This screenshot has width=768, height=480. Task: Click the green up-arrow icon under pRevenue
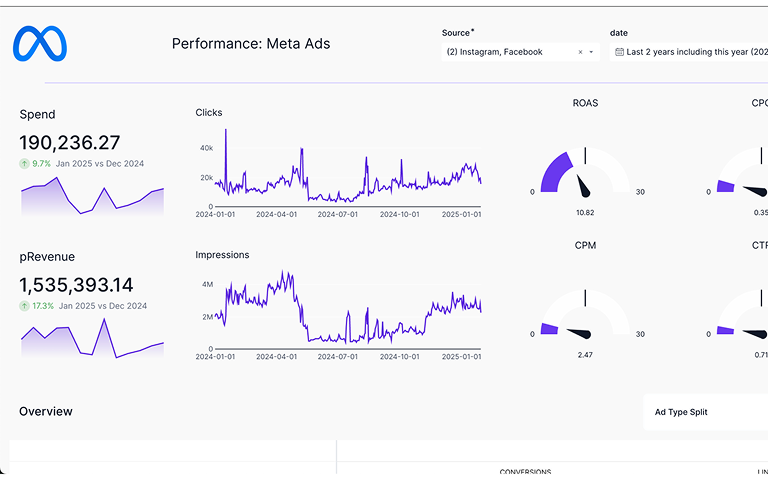(x=23, y=306)
